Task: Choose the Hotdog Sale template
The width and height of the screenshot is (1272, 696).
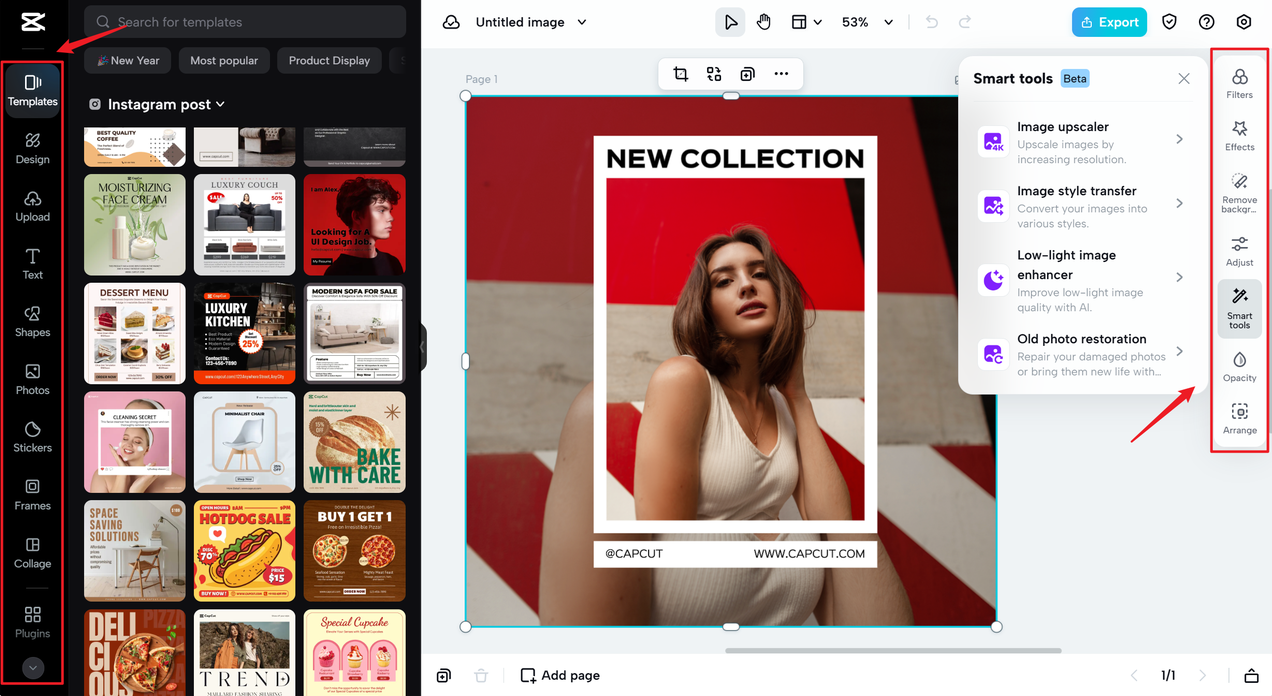Action: 245,551
